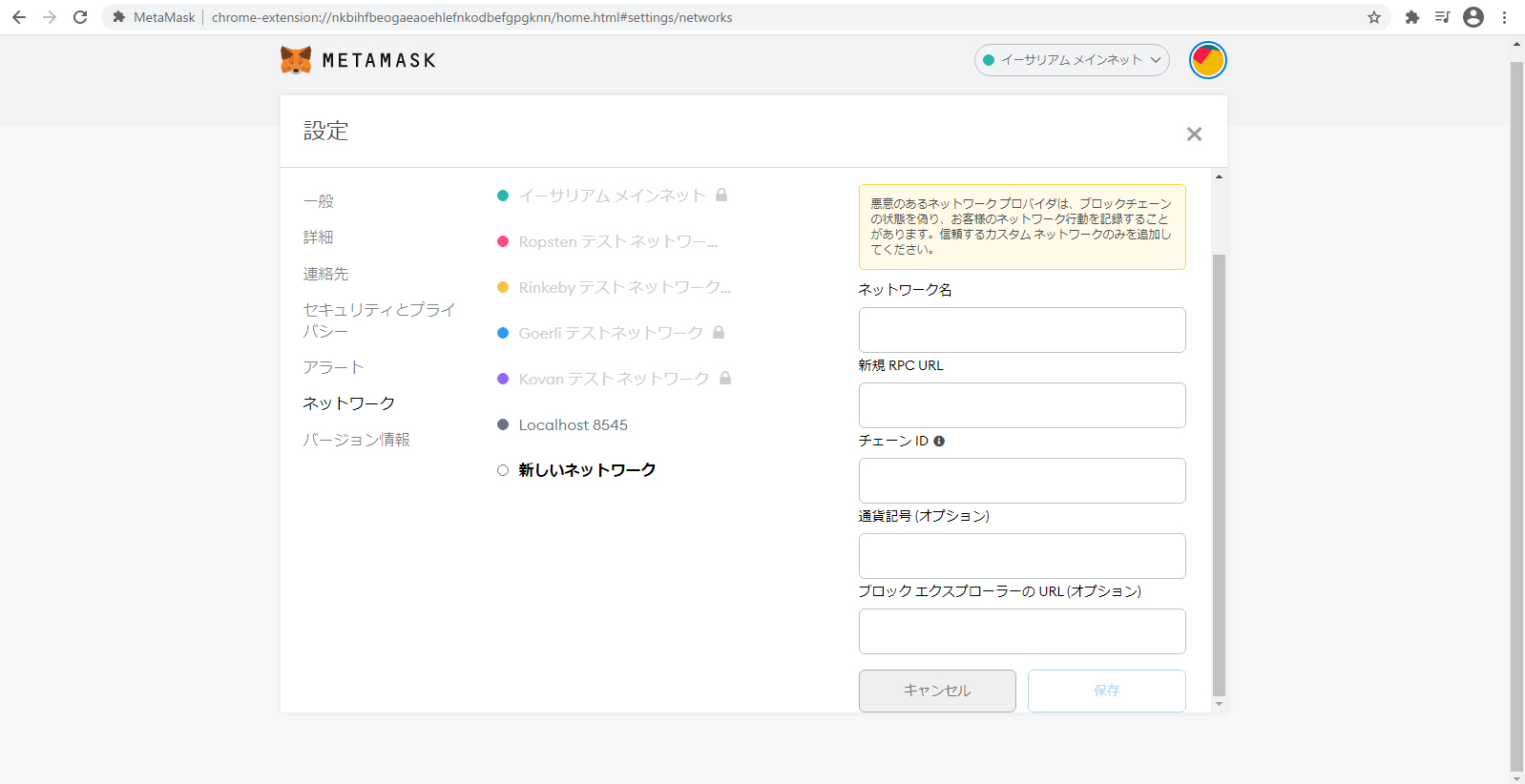This screenshot has height=784, width=1525.
Task: Click the page scrollbar thumb
Action: point(1517,416)
